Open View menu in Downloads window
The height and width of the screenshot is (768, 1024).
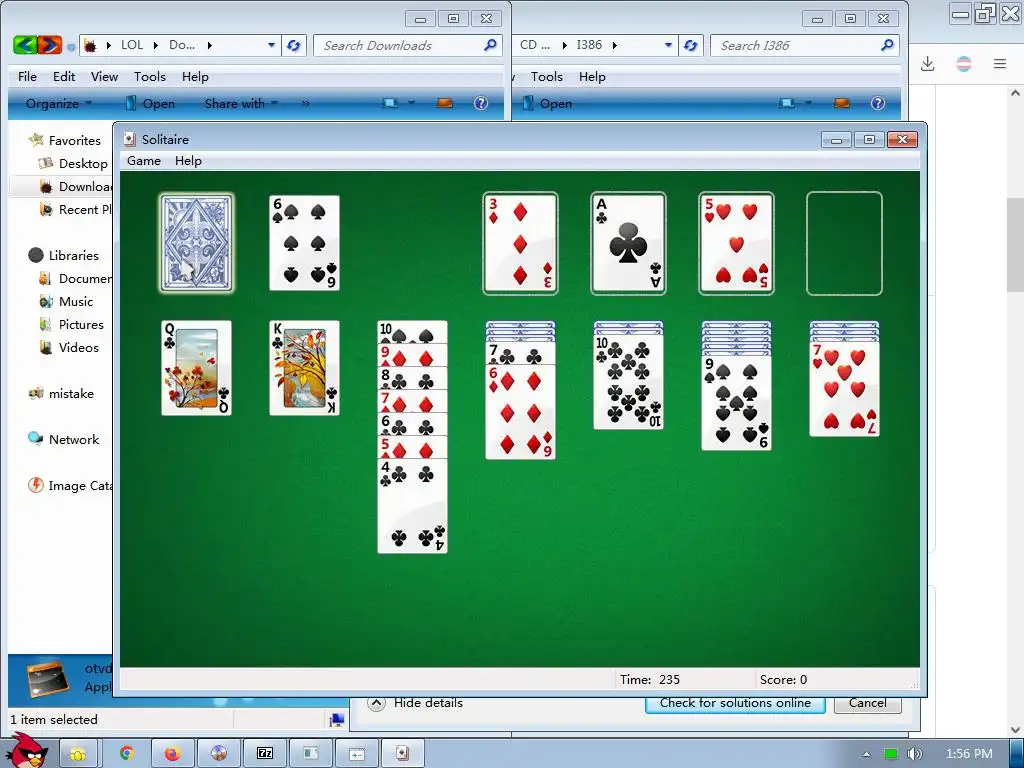[104, 76]
